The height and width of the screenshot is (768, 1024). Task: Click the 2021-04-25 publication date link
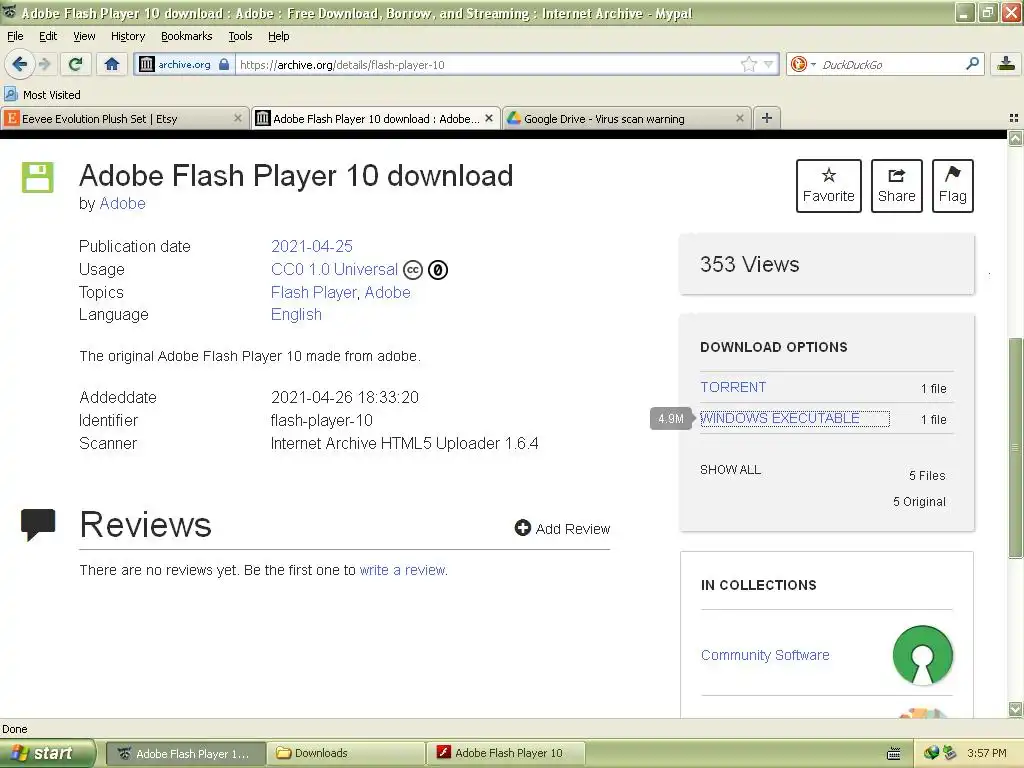click(312, 246)
